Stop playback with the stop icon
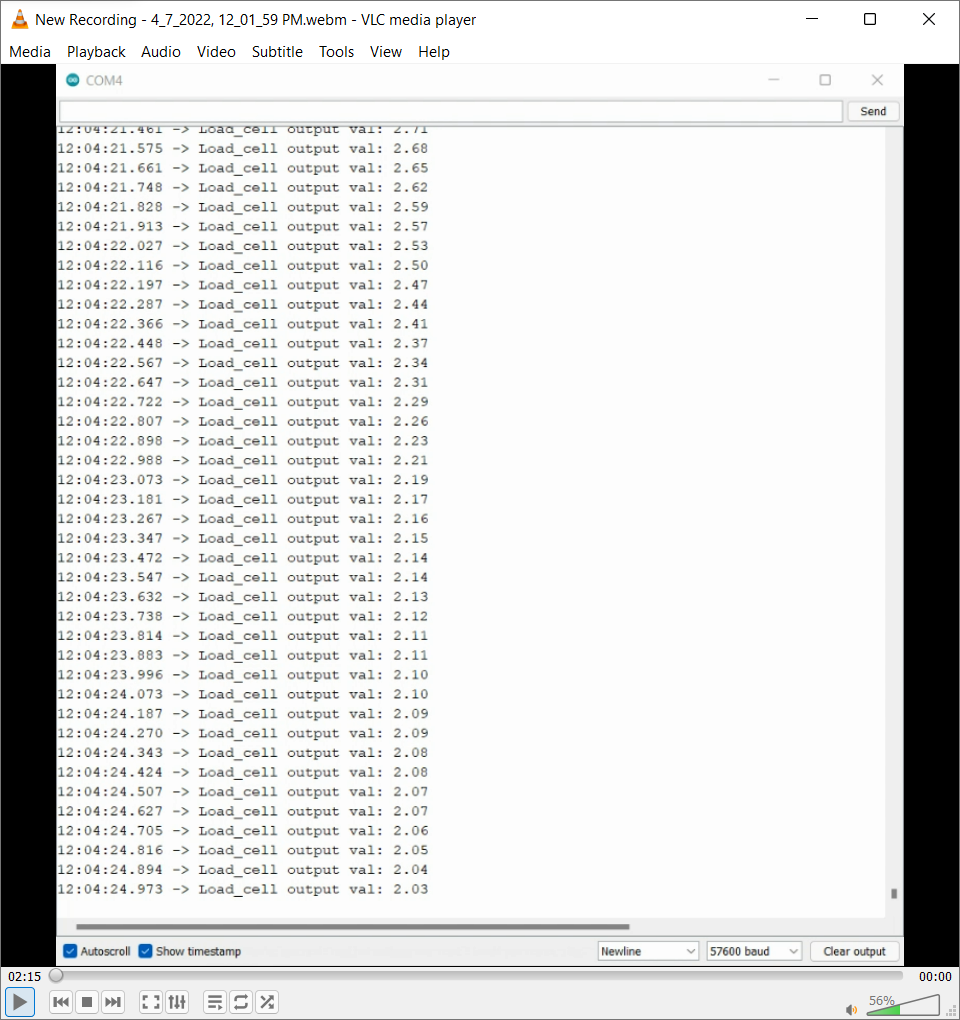Viewport: 960px width, 1020px height. click(x=86, y=1001)
